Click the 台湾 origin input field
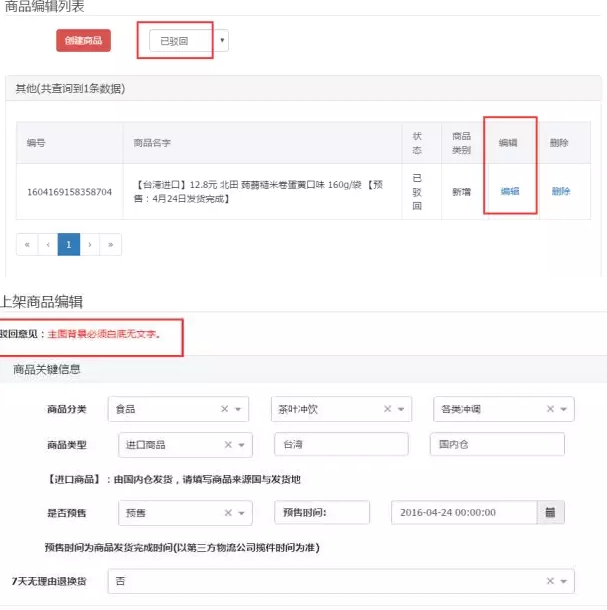The image size is (607, 610). (x=340, y=445)
